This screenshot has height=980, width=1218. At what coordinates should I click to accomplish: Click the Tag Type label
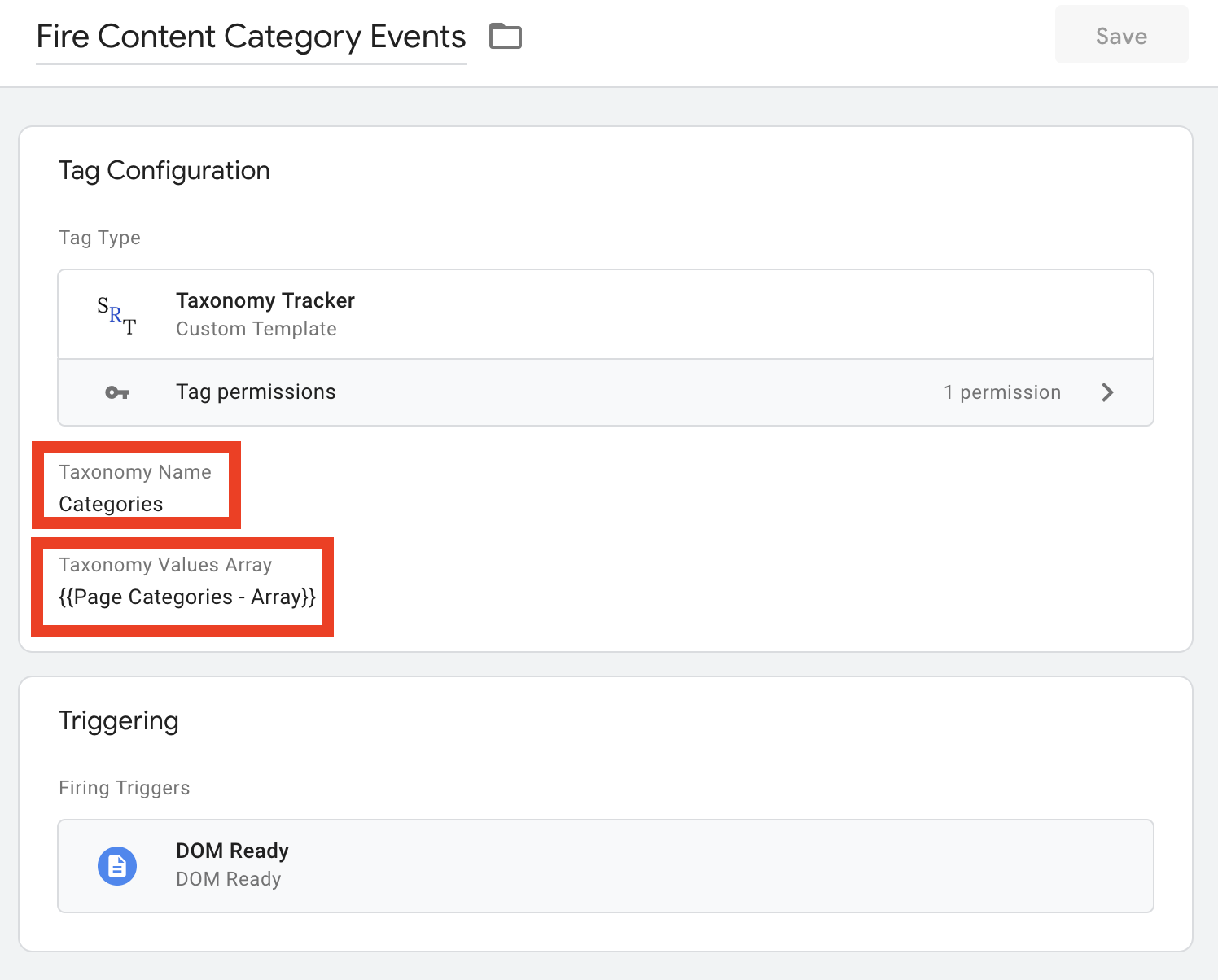99,238
